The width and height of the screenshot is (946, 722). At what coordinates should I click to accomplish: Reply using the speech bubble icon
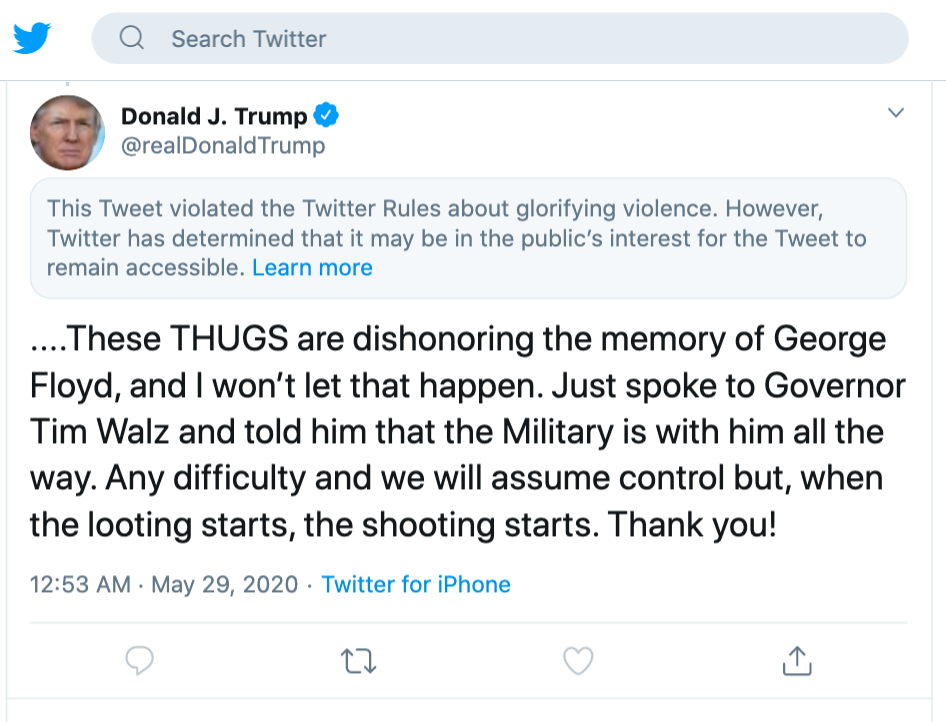coord(140,660)
